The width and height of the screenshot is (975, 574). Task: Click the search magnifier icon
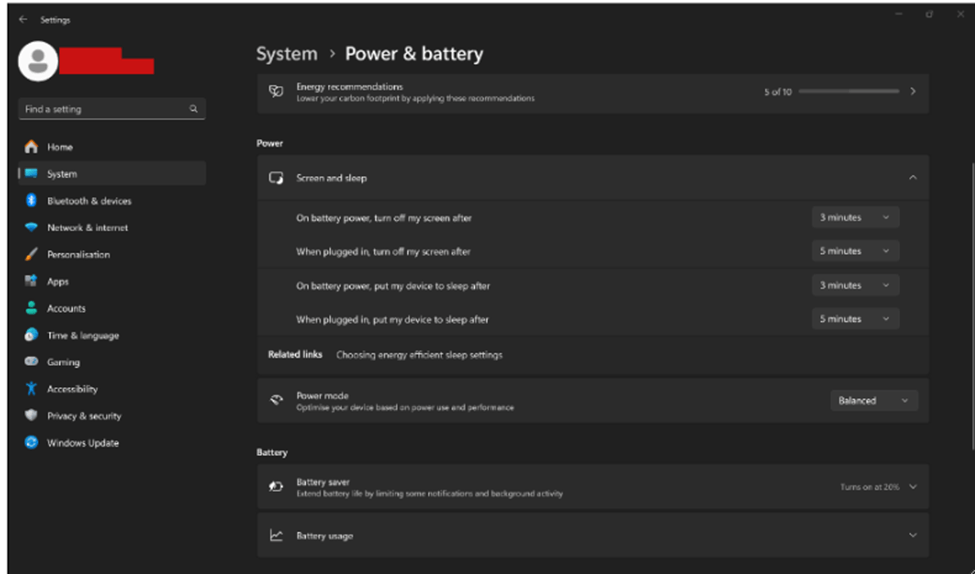(193, 109)
